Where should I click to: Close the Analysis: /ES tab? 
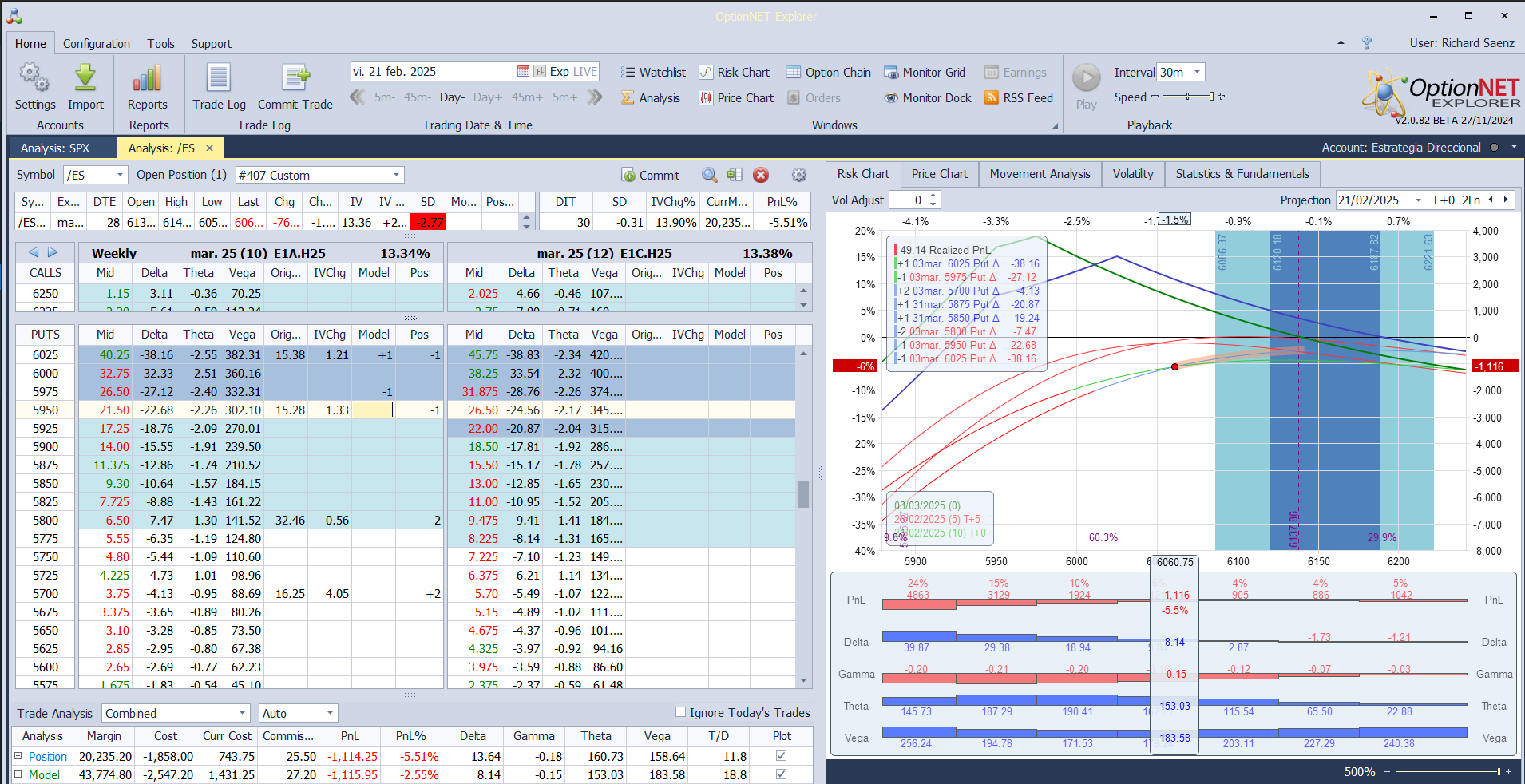pos(209,148)
